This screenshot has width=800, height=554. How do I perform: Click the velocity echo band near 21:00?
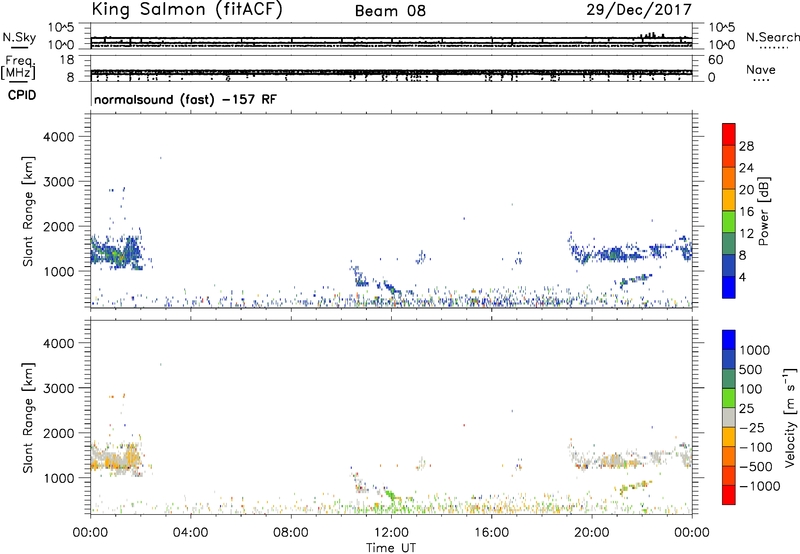pos(614,460)
